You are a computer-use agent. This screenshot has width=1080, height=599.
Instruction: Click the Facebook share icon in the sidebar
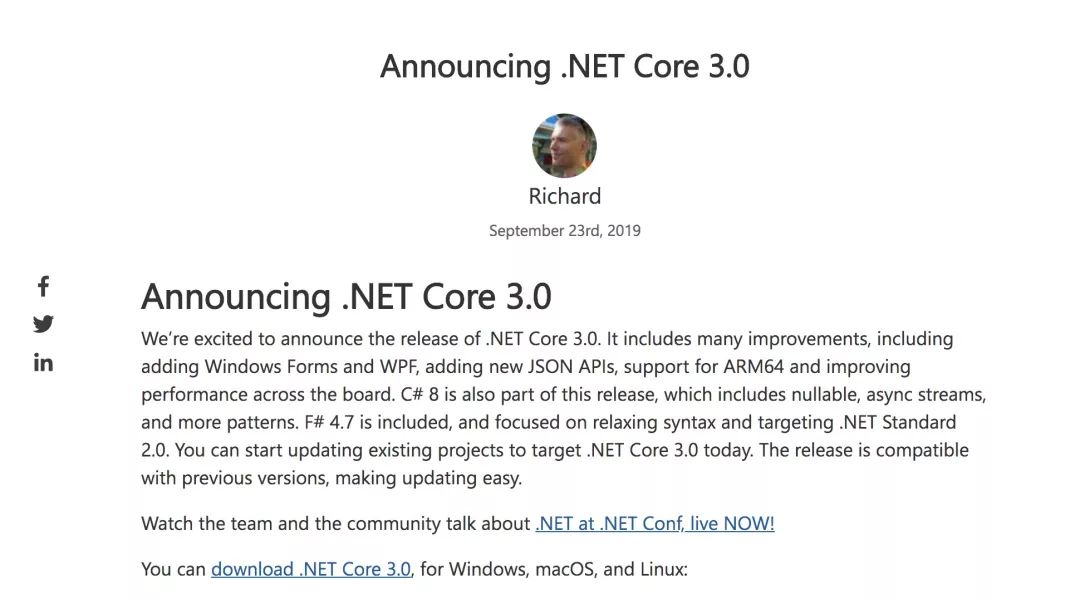43,287
